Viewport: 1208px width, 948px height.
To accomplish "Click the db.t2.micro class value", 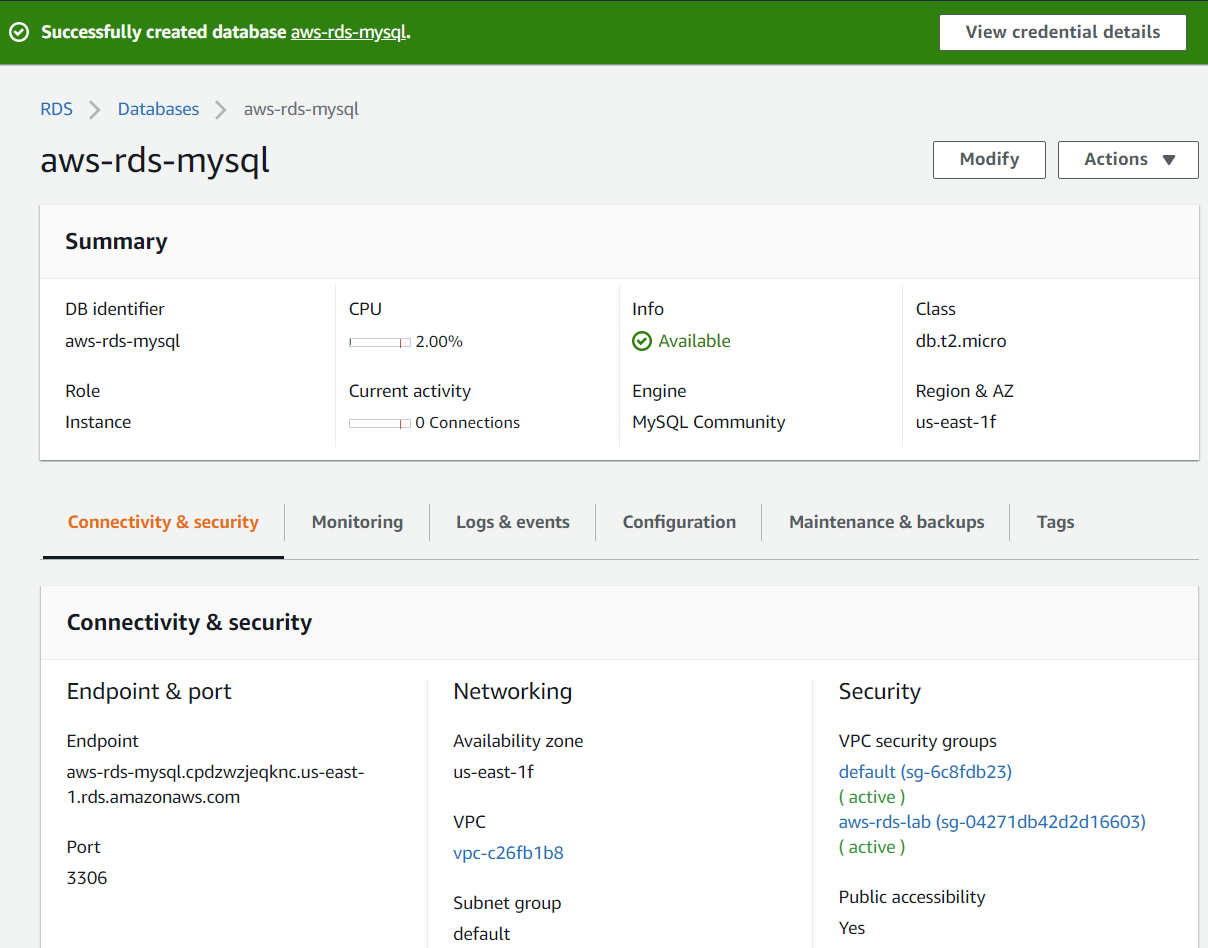I will (961, 341).
